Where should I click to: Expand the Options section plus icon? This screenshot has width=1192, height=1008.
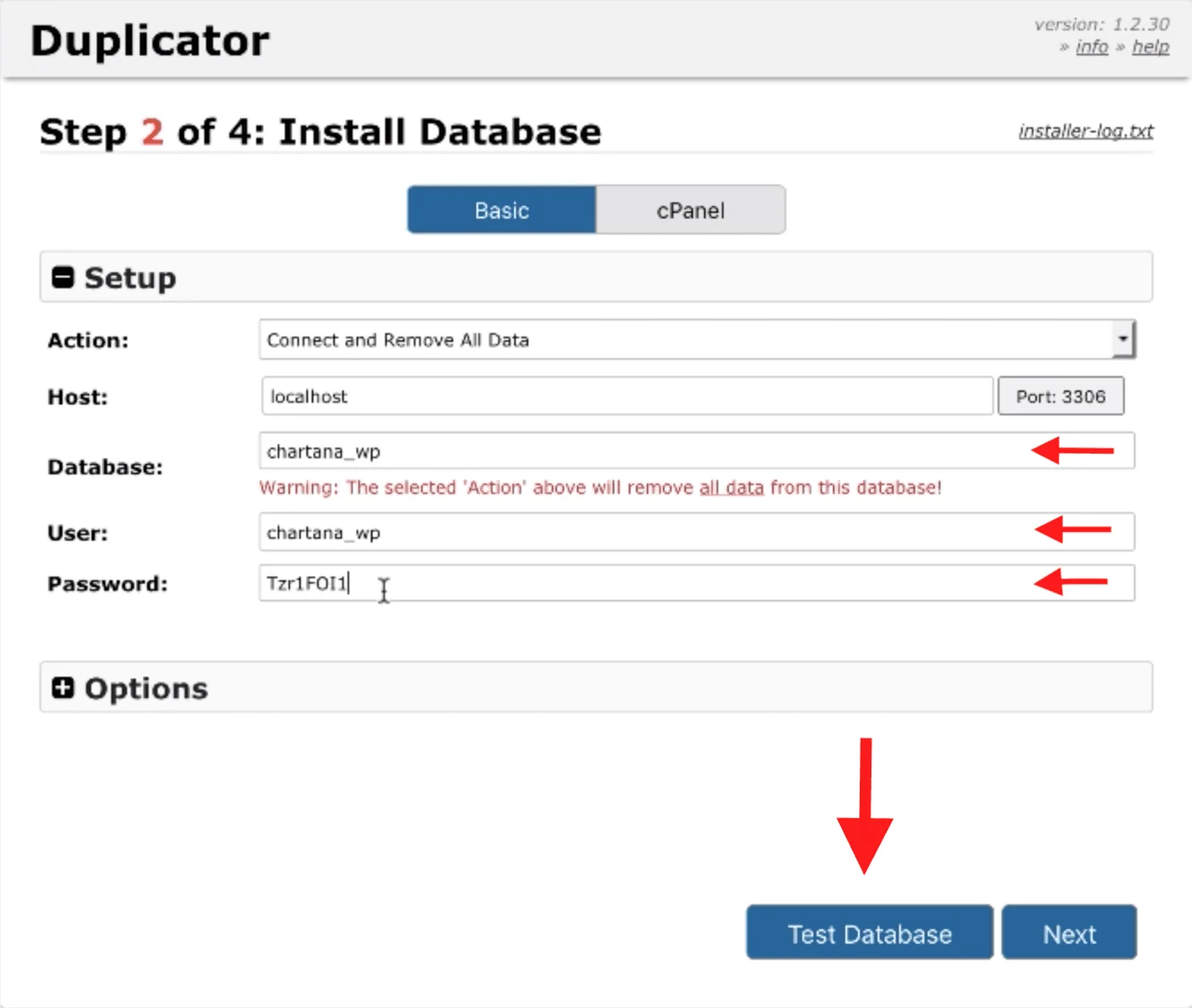(63, 688)
